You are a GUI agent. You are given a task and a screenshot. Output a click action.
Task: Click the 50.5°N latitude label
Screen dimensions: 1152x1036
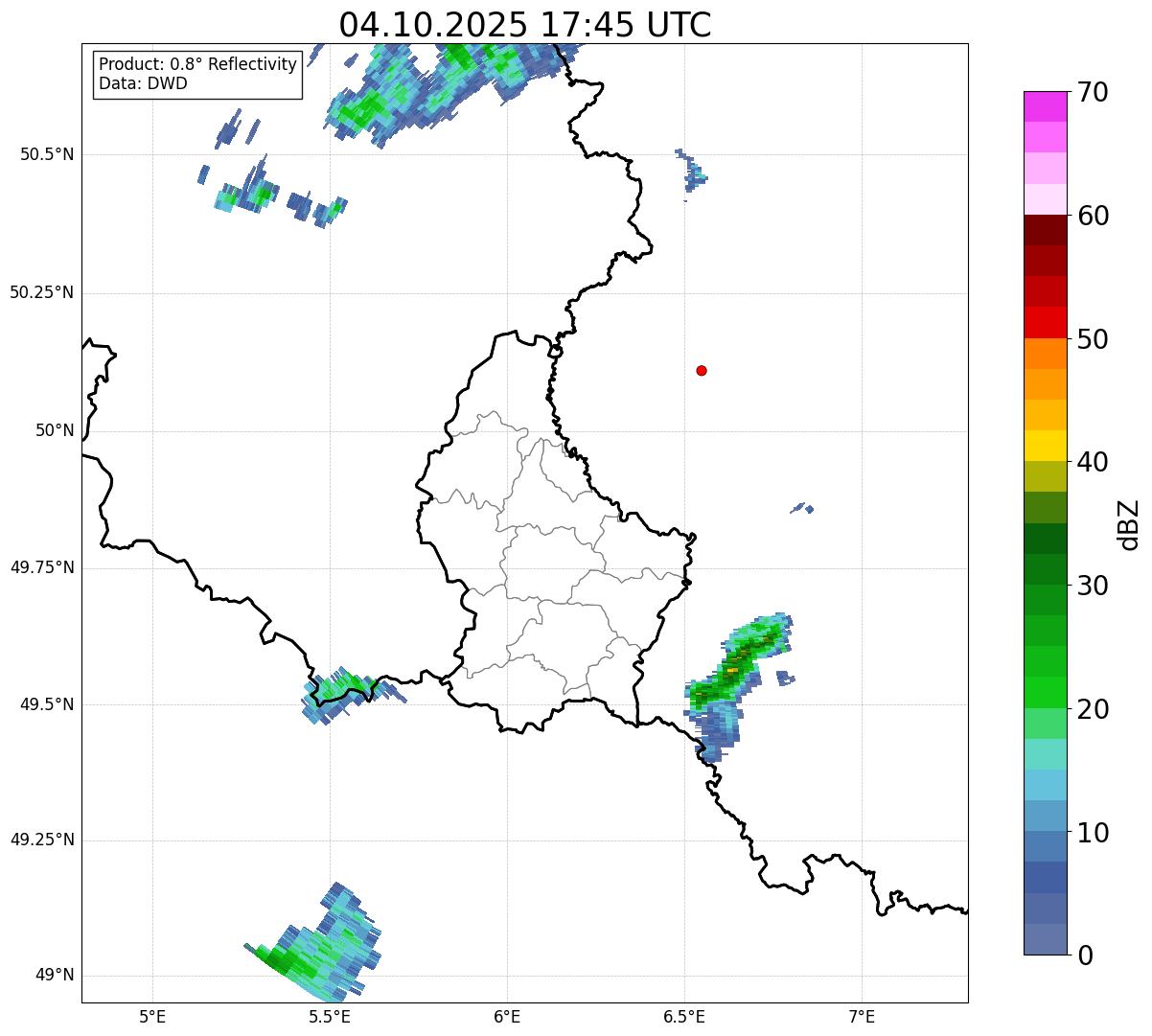[x=47, y=154]
